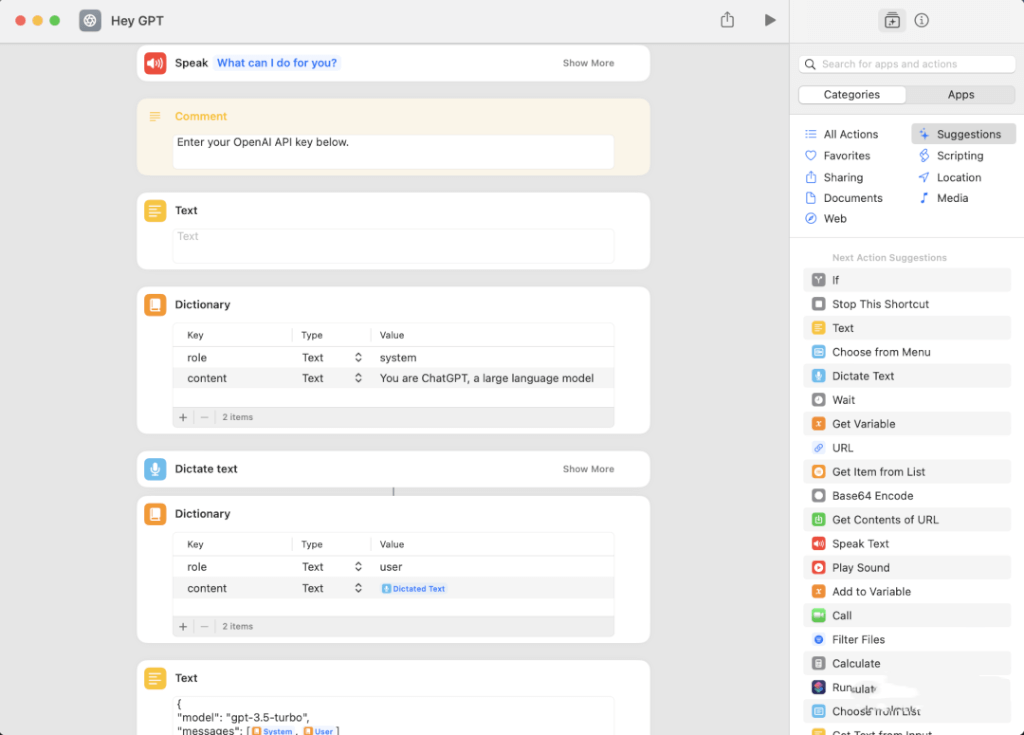
Task: Open the Web category
Action: pyautogui.click(x=826, y=218)
